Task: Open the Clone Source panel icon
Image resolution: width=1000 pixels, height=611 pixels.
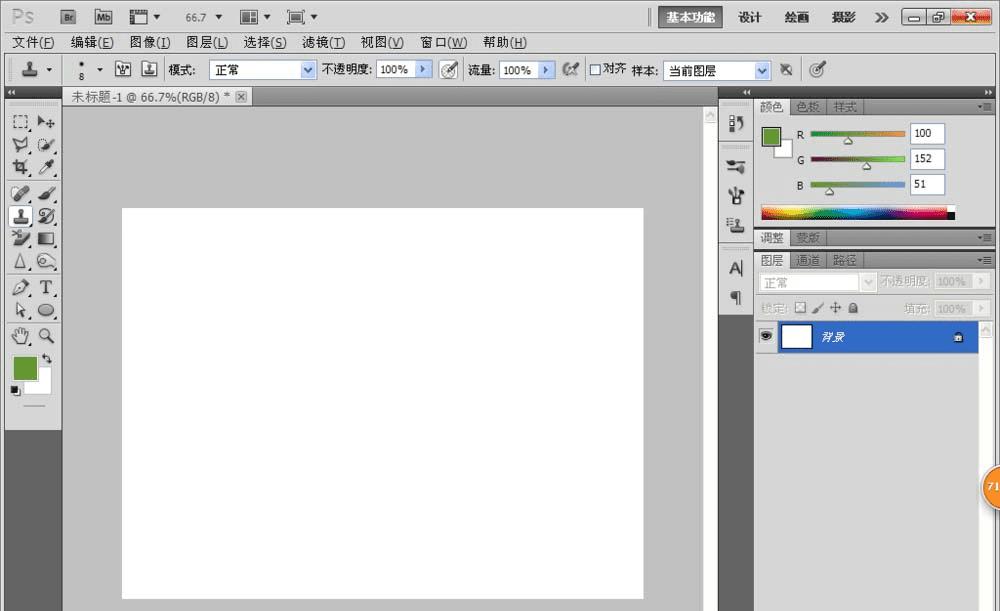Action: (736, 225)
